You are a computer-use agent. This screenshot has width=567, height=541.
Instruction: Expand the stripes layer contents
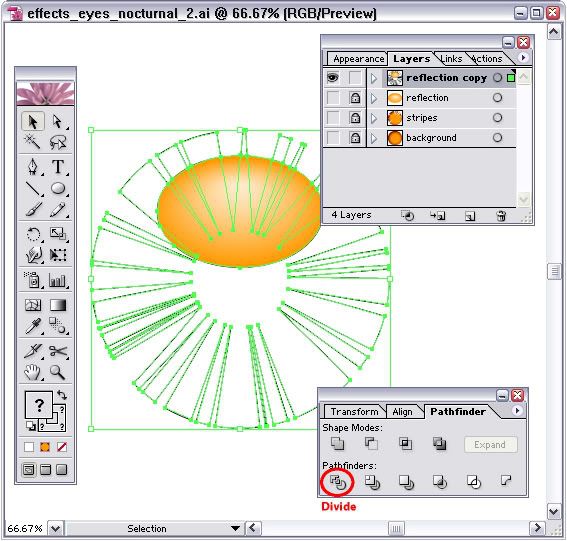tap(374, 118)
